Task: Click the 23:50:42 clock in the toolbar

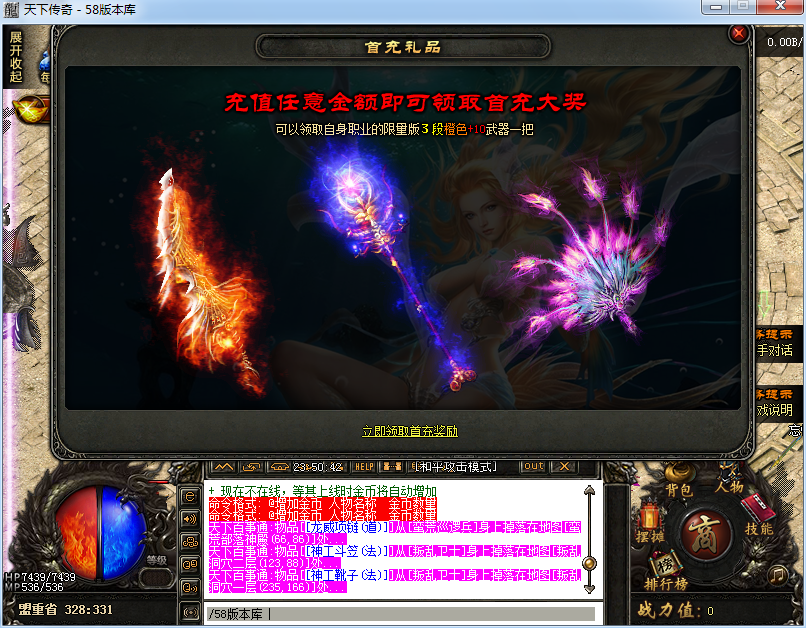Action: coord(318,467)
